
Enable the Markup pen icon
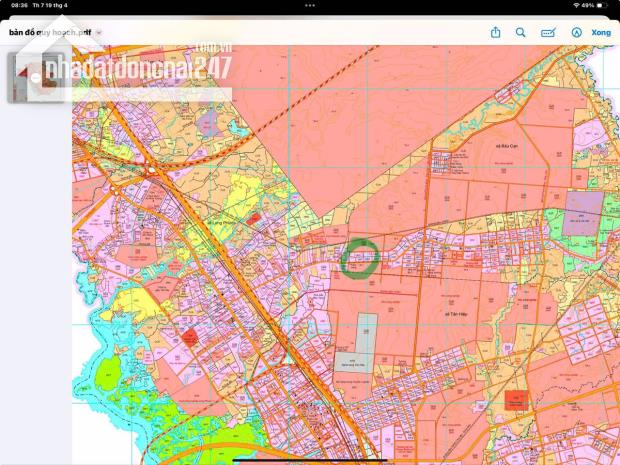[576, 32]
